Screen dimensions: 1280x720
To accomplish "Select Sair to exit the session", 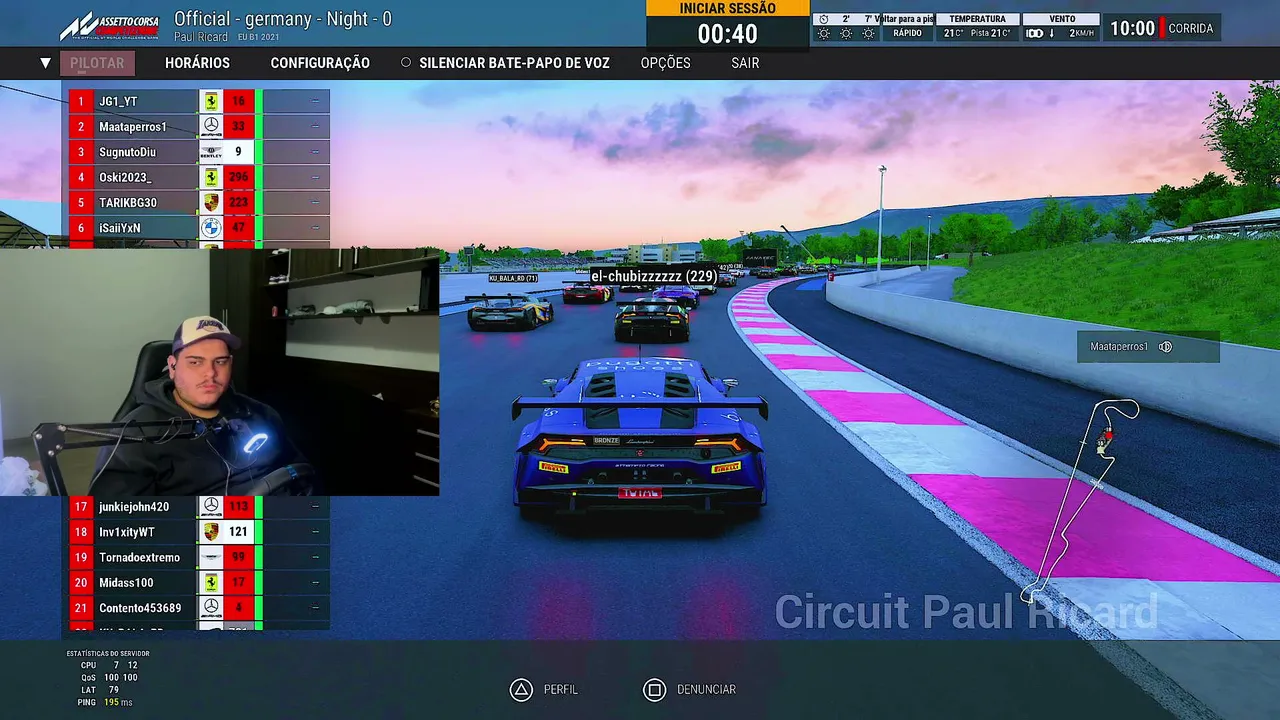I will click(745, 63).
